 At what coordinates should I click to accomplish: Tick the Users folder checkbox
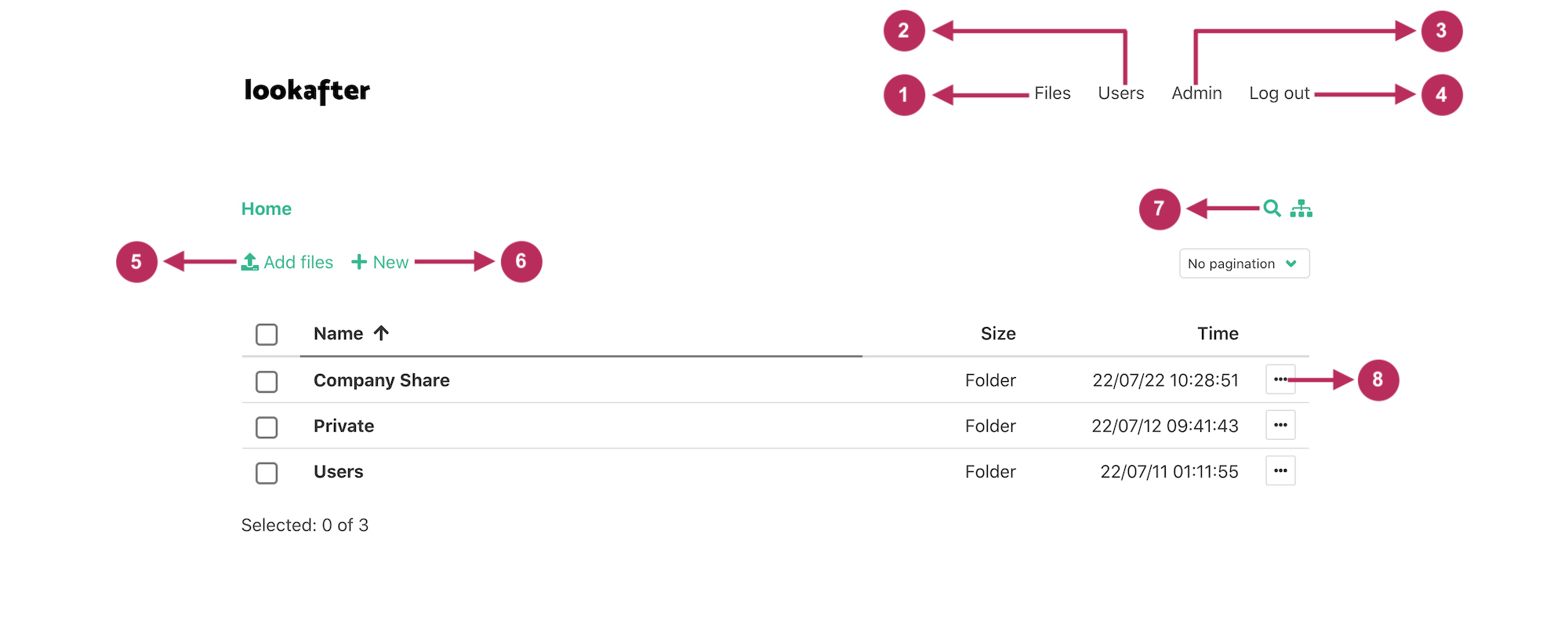point(267,473)
